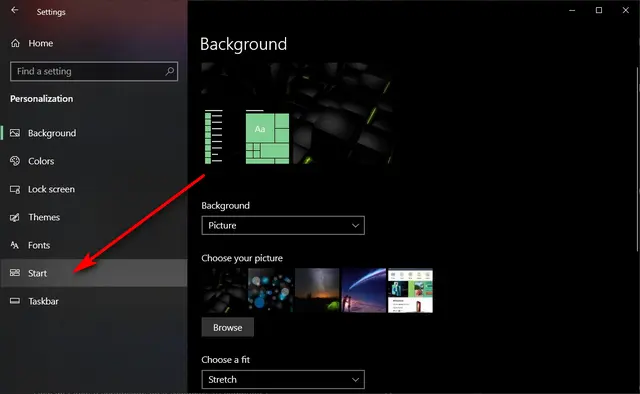Expand the Choose a fit dropdown showing Stretch

point(283,379)
